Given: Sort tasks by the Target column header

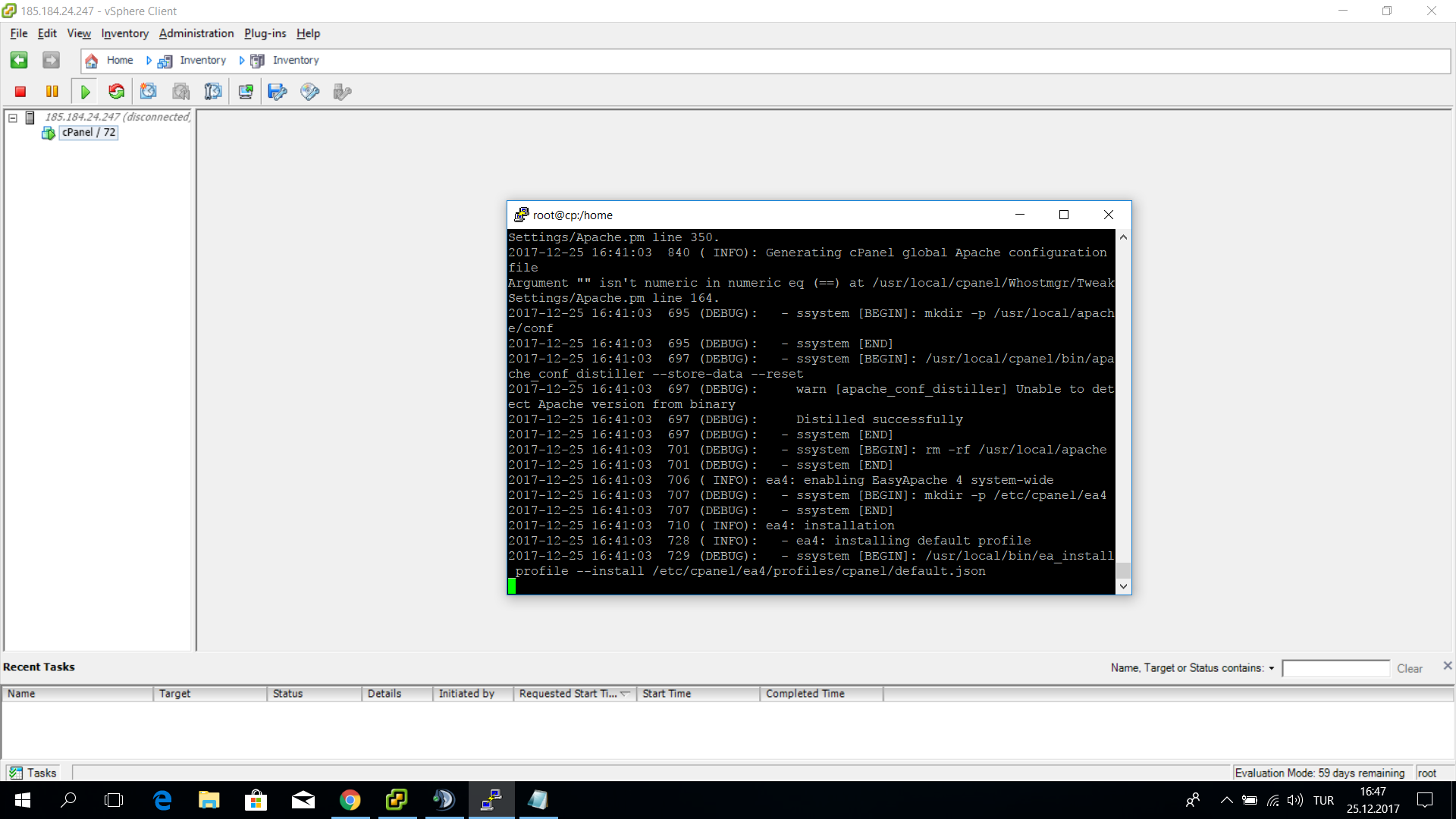Looking at the screenshot, I should 210,694.
